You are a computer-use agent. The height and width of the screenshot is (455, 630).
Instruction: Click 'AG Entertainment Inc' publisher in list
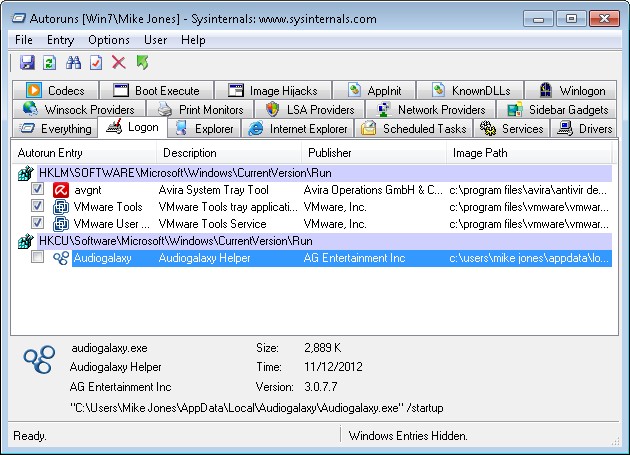354,258
